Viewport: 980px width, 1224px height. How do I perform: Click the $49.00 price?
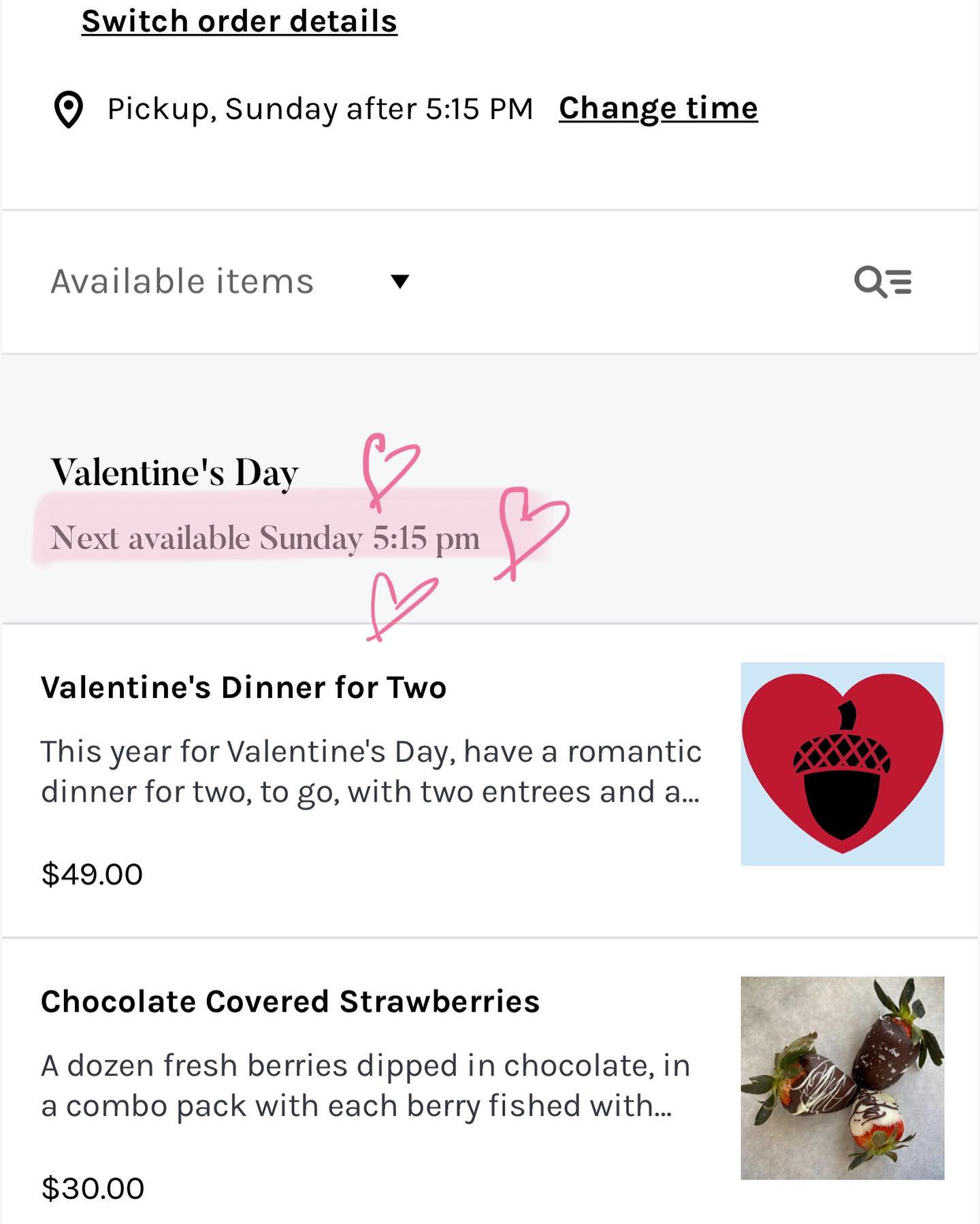tap(92, 874)
